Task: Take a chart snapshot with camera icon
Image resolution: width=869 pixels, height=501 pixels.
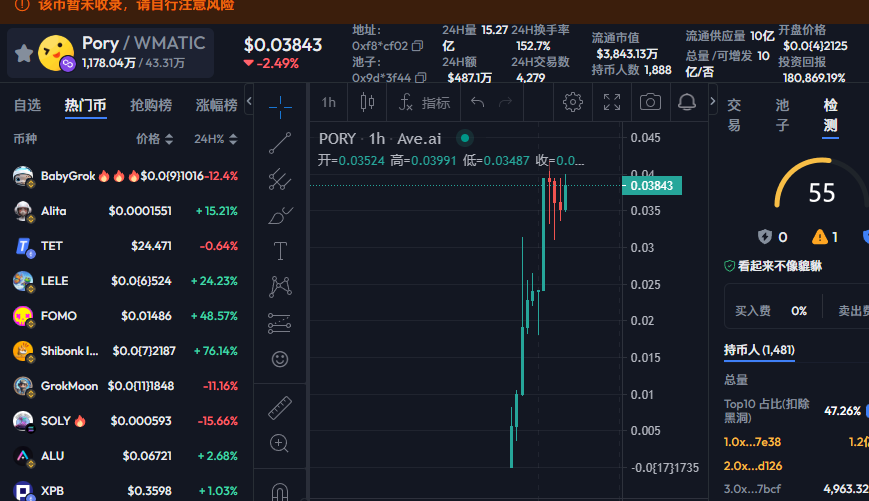Action: pyautogui.click(x=650, y=102)
